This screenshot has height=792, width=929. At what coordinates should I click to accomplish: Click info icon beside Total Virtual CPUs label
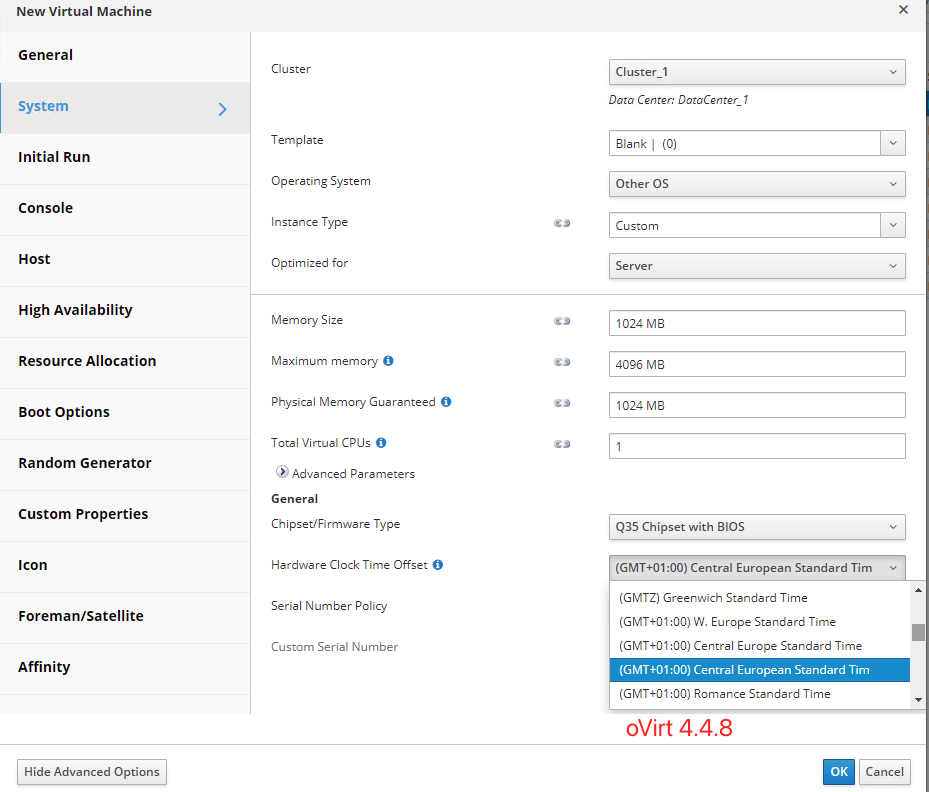point(381,443)
